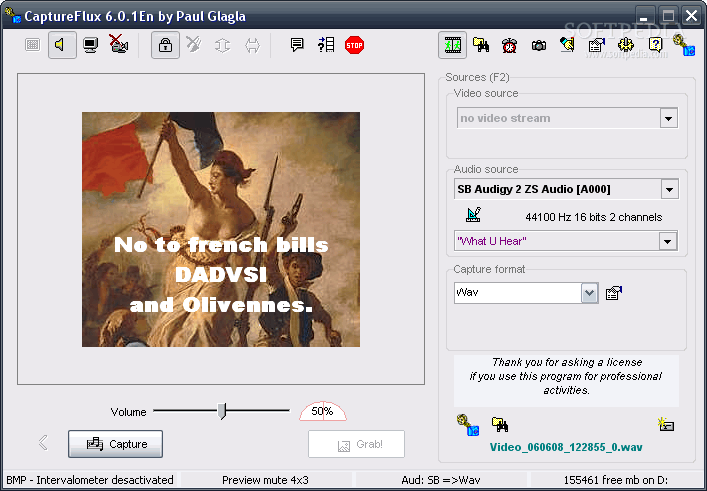Click the film reel icon in toolbar
The image size is (707, 491).
684,45
